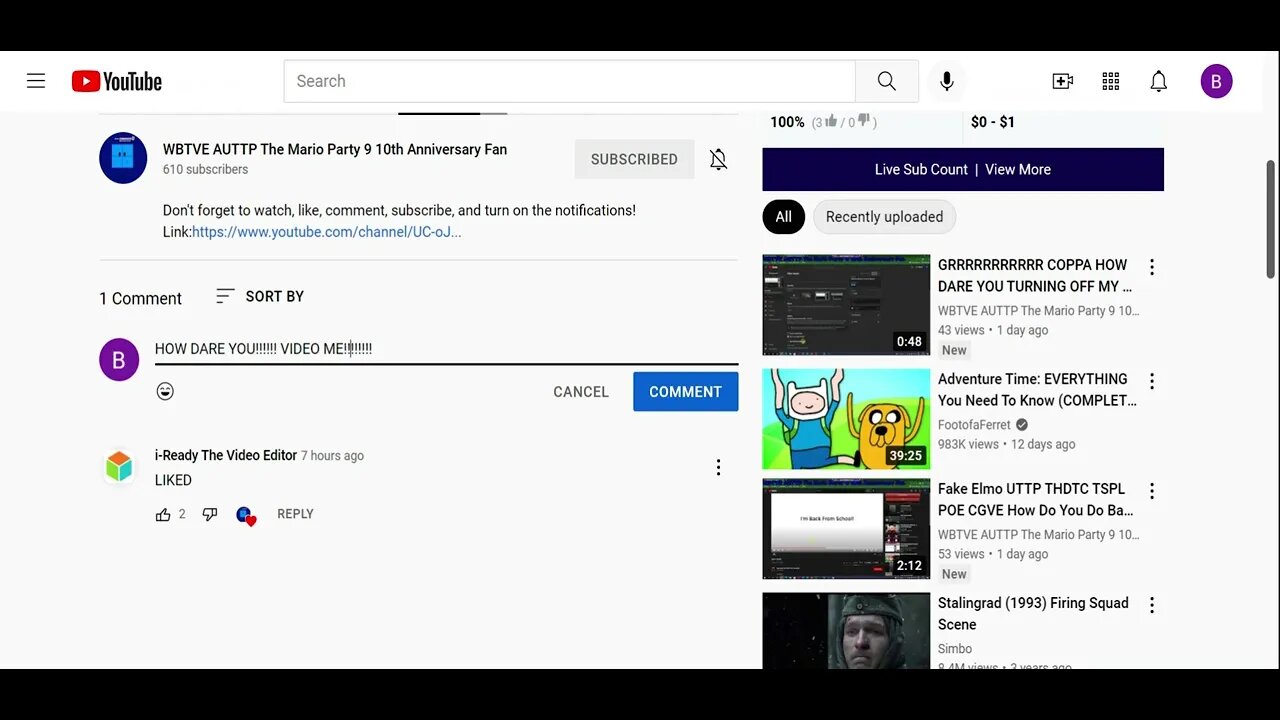
Task: Open Fake Elmo UTTP video thumbnail
Action: point(846,529)
